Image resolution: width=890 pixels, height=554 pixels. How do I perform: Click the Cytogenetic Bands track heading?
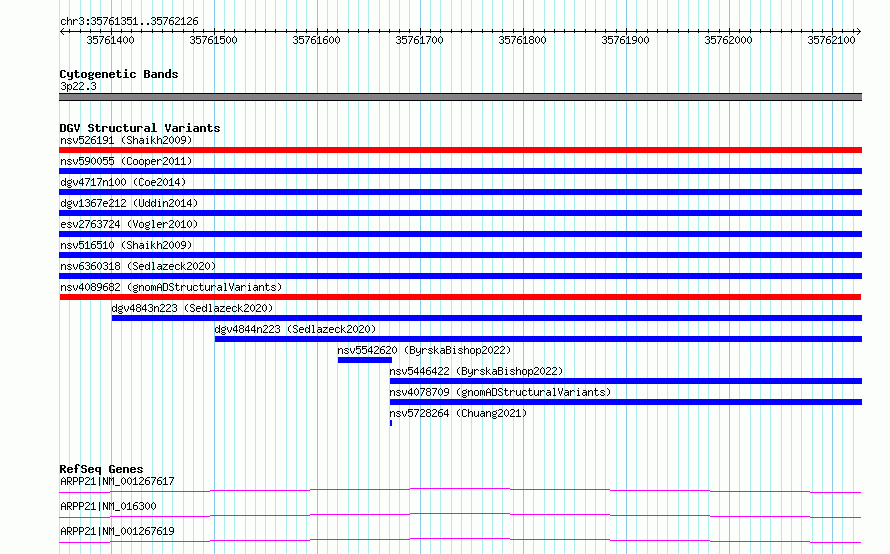pyautogui.click(x=119, y=74)
